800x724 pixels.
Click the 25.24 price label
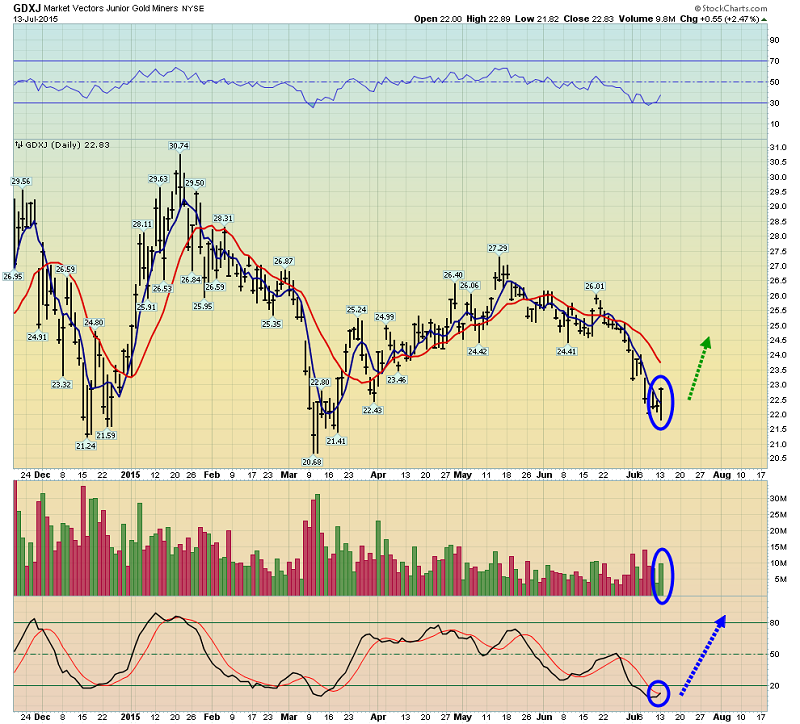[357, 310]
